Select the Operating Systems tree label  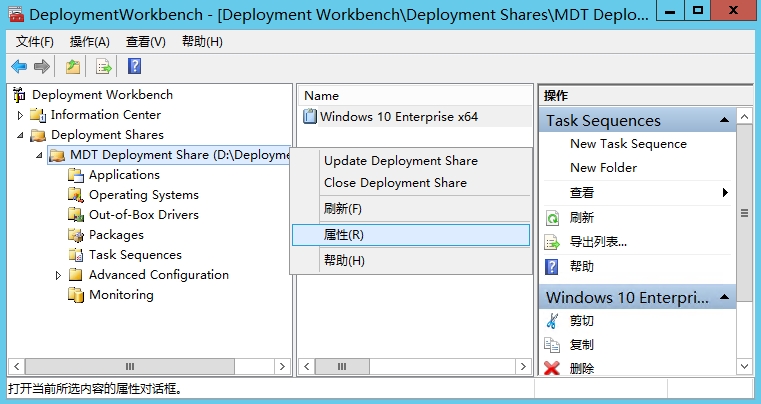(144, 195)
